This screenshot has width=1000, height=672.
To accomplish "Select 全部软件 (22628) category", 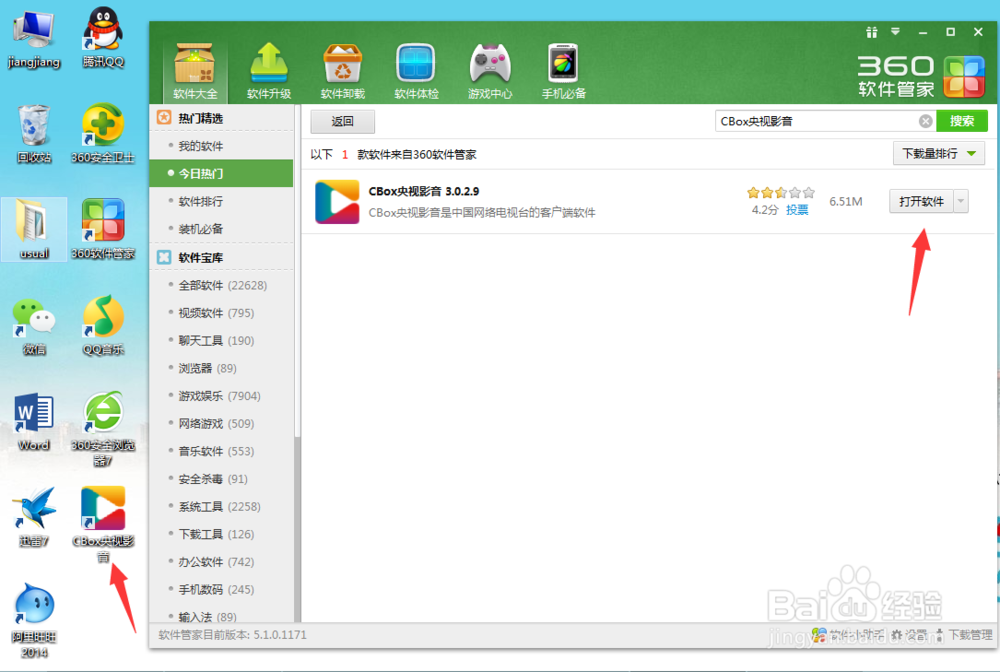I will [221, 285].
